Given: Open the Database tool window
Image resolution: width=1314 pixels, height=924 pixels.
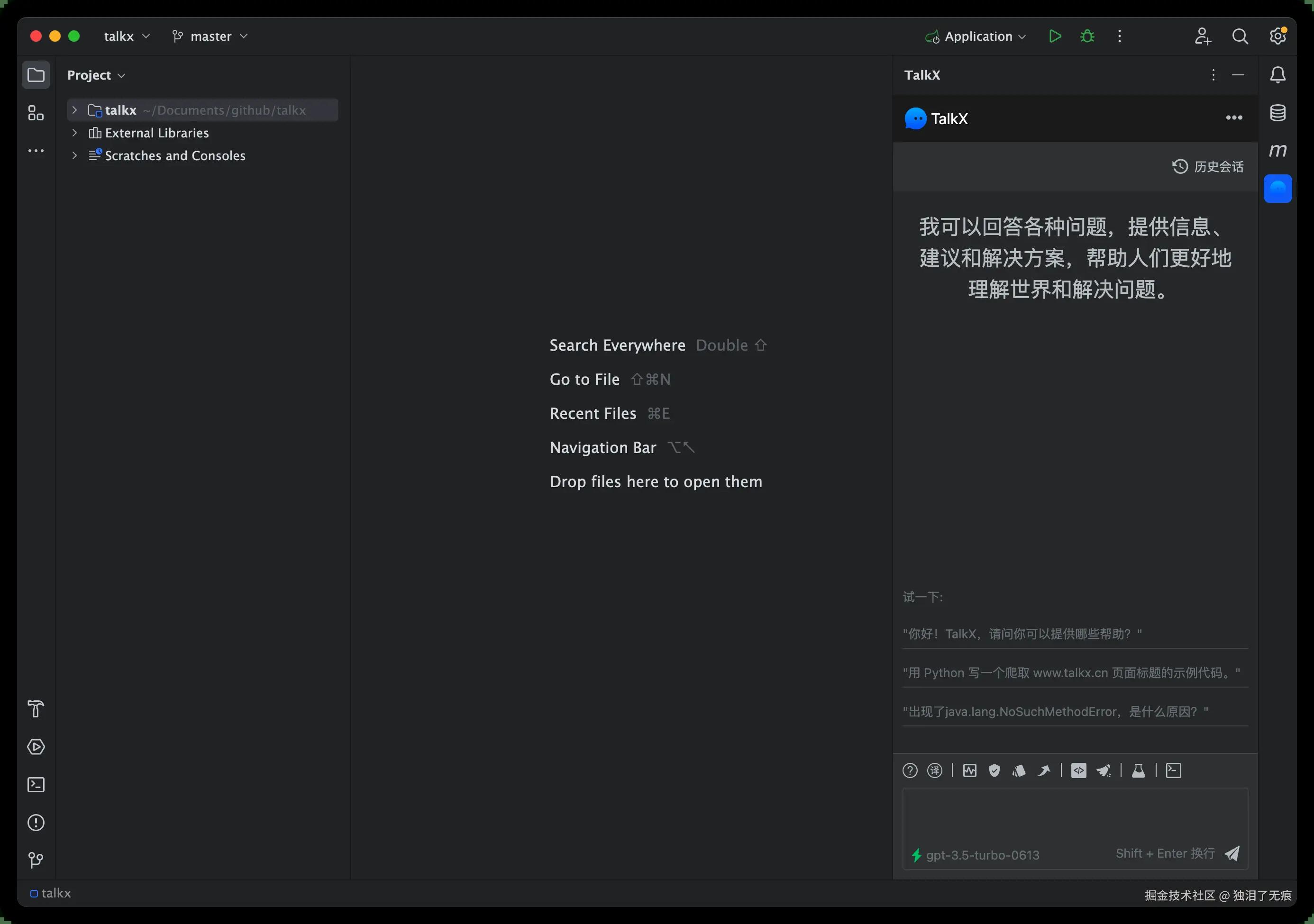Looking at the screenshot, I should pyautogui.click(x=1277, y=113).
